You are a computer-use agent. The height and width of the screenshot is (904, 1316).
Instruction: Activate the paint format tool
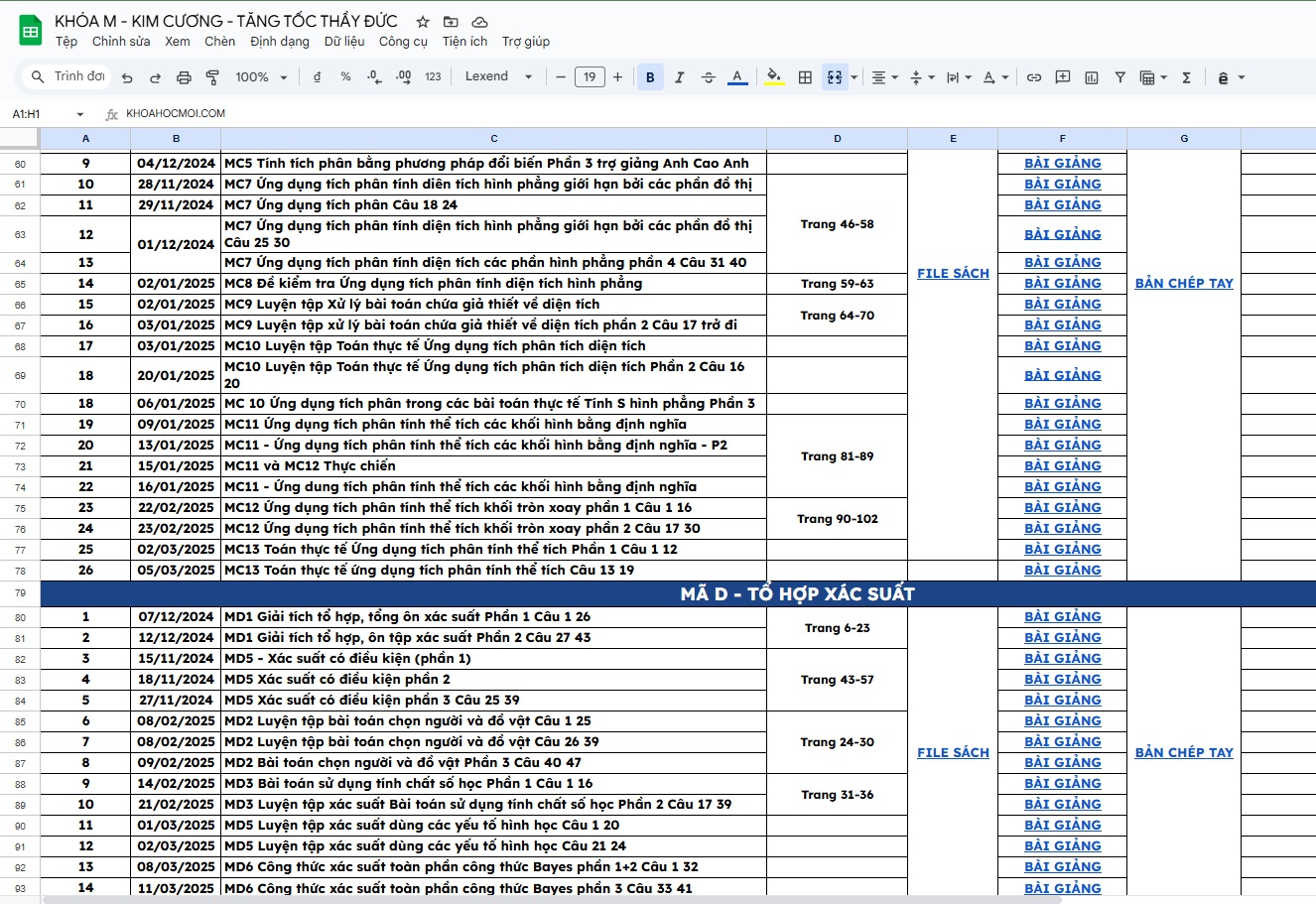click(x=212, y=77)
